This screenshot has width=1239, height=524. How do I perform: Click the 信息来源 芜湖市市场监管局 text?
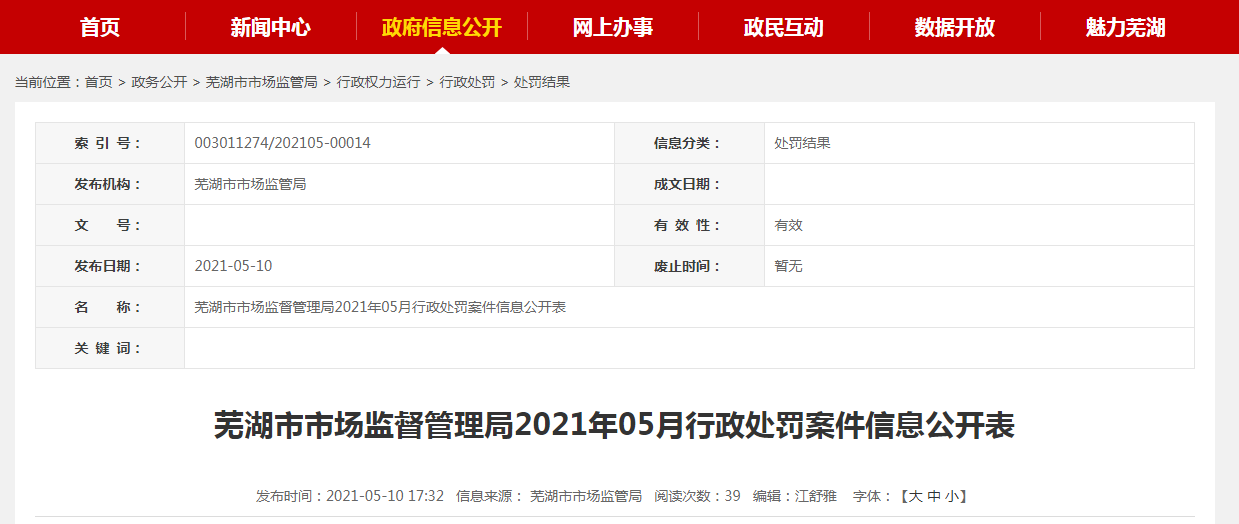[x=549, y=496]
